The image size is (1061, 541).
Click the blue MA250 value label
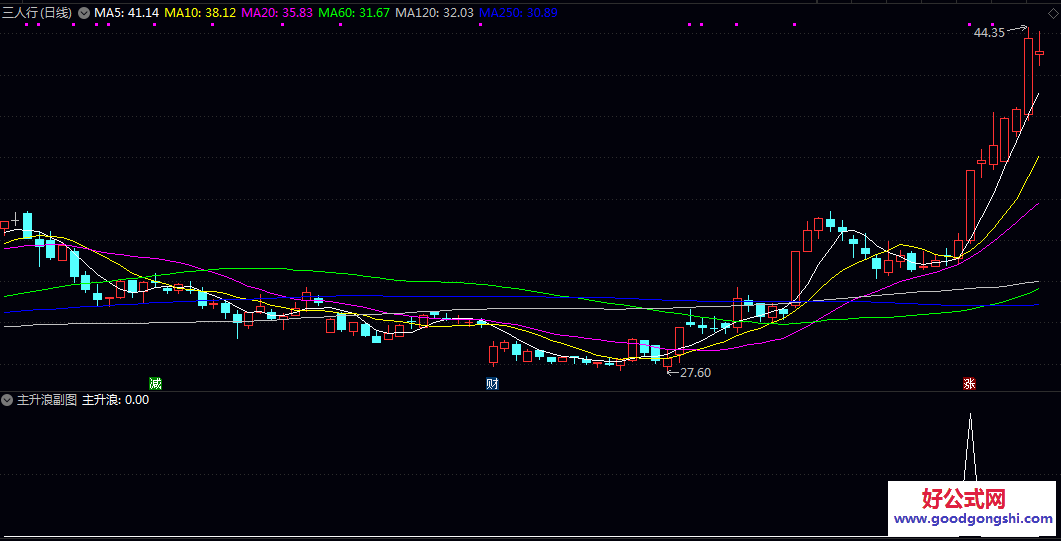[x=518, y=13]
